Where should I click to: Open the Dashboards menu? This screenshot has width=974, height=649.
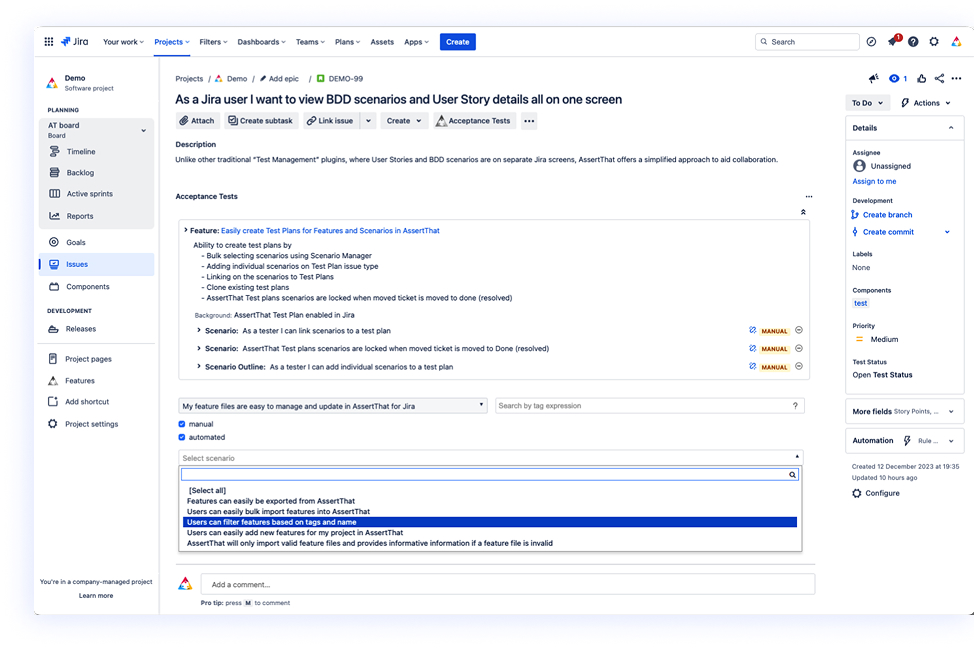(259, 42)
